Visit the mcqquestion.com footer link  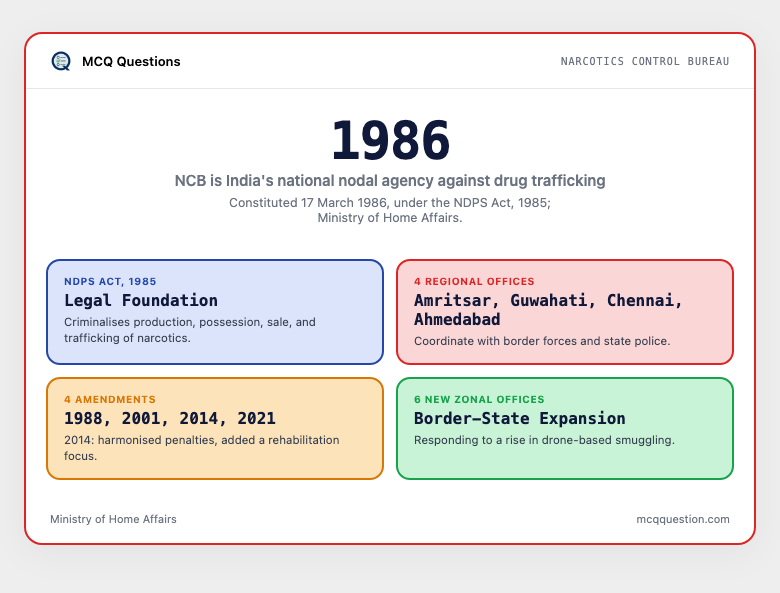[x=683, y=519]
